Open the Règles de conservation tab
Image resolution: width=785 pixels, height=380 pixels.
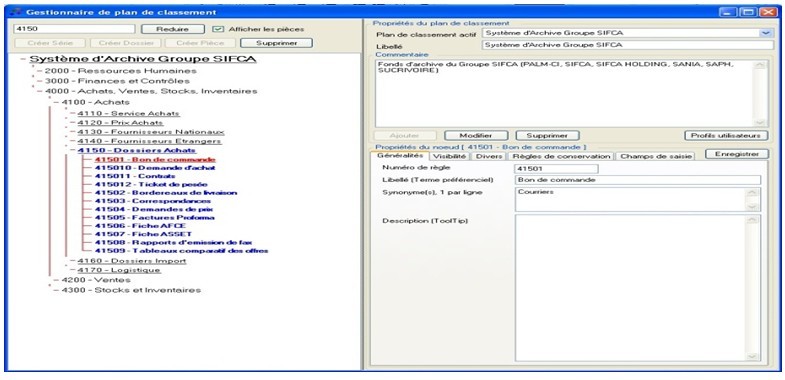(561, 156)
